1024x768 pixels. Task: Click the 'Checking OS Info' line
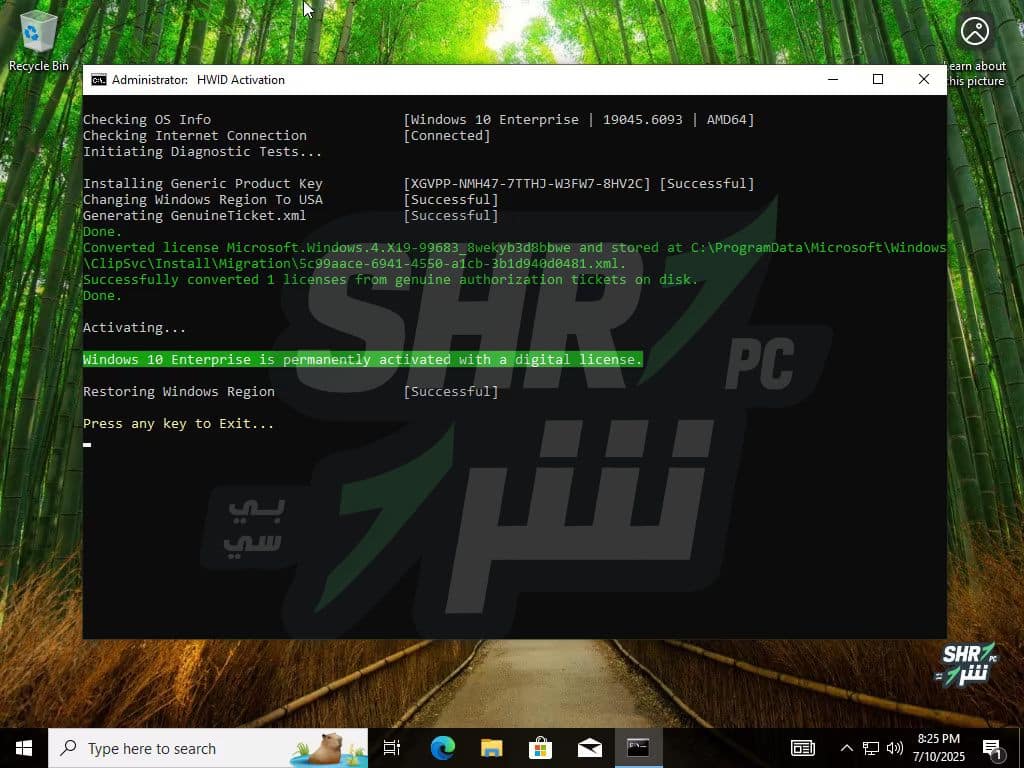tap(147, 120)
